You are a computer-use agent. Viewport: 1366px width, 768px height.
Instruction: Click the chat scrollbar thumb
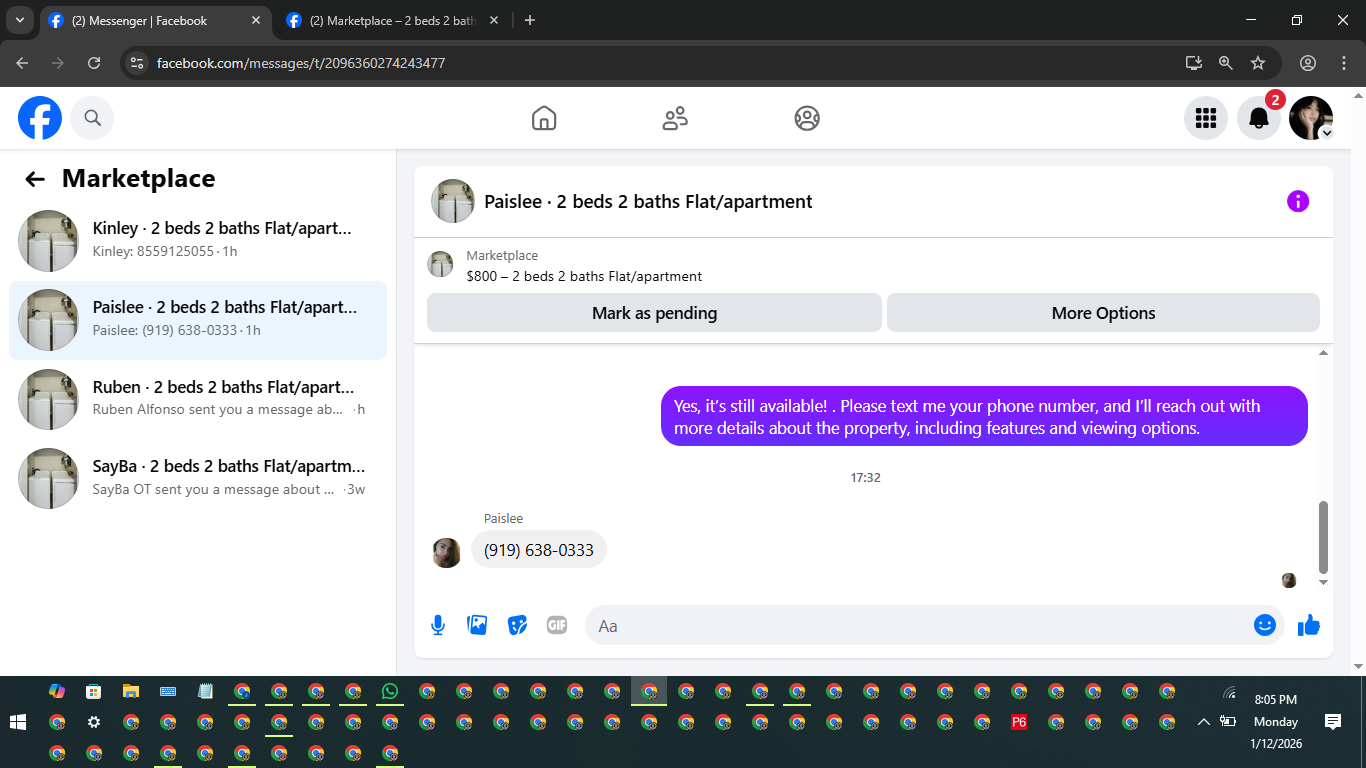1324,536
